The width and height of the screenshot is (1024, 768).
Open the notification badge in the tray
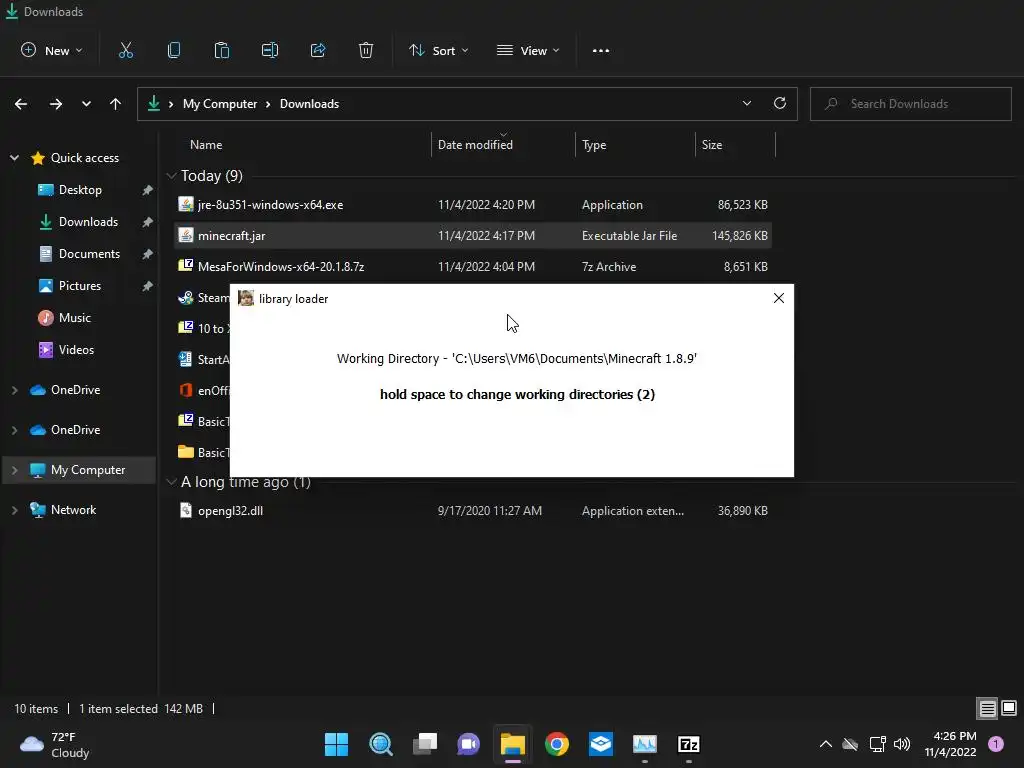(995, 744)
